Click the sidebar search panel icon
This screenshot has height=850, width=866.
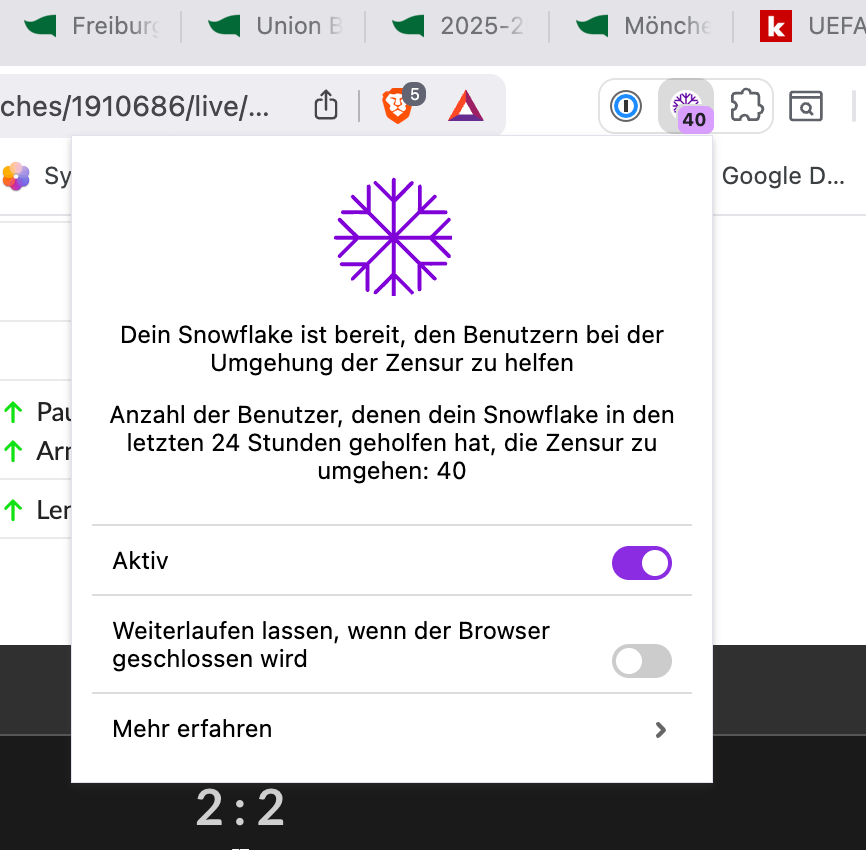tap(805, 105)
